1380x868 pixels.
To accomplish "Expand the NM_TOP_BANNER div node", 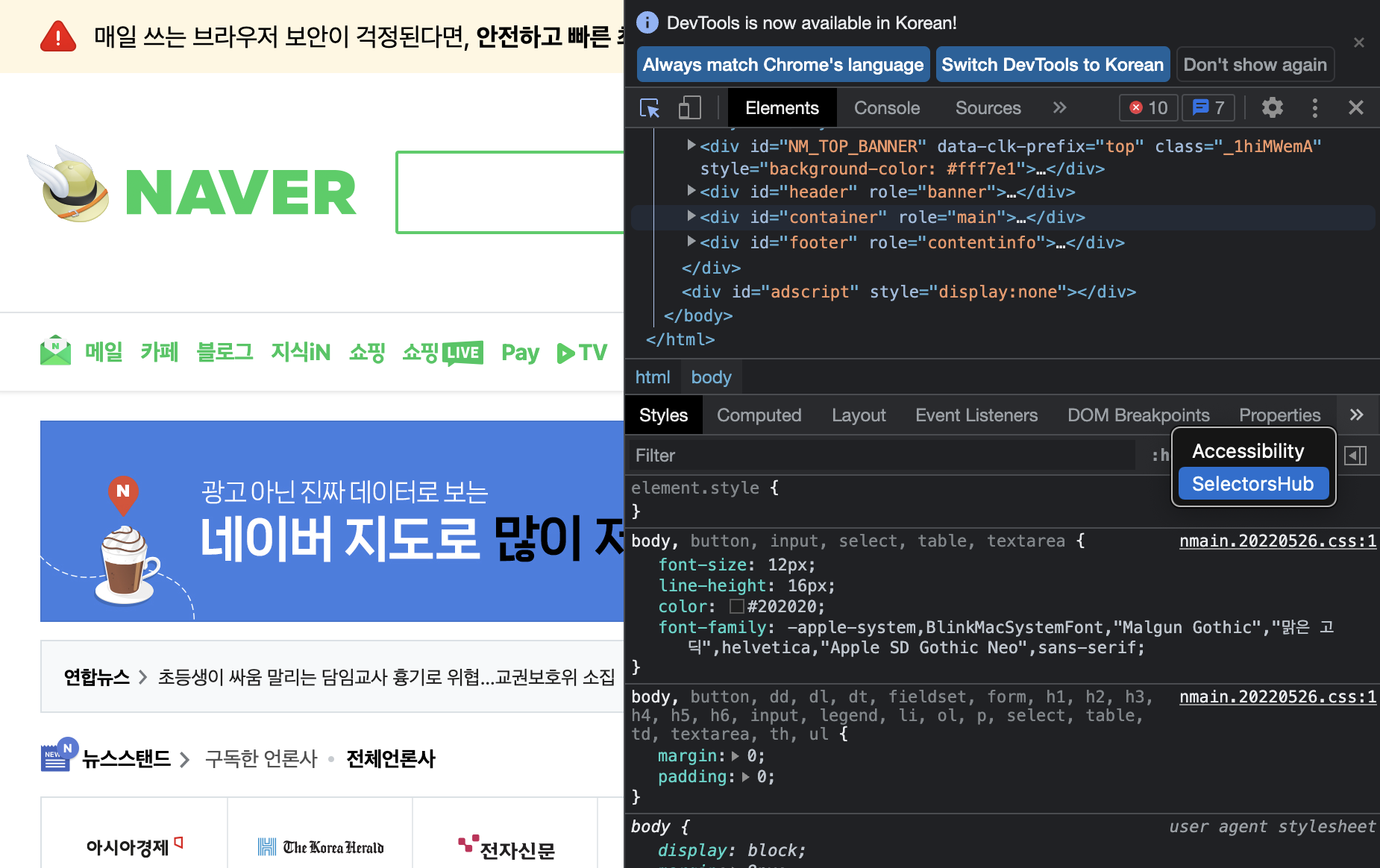I will click(691, 145).
